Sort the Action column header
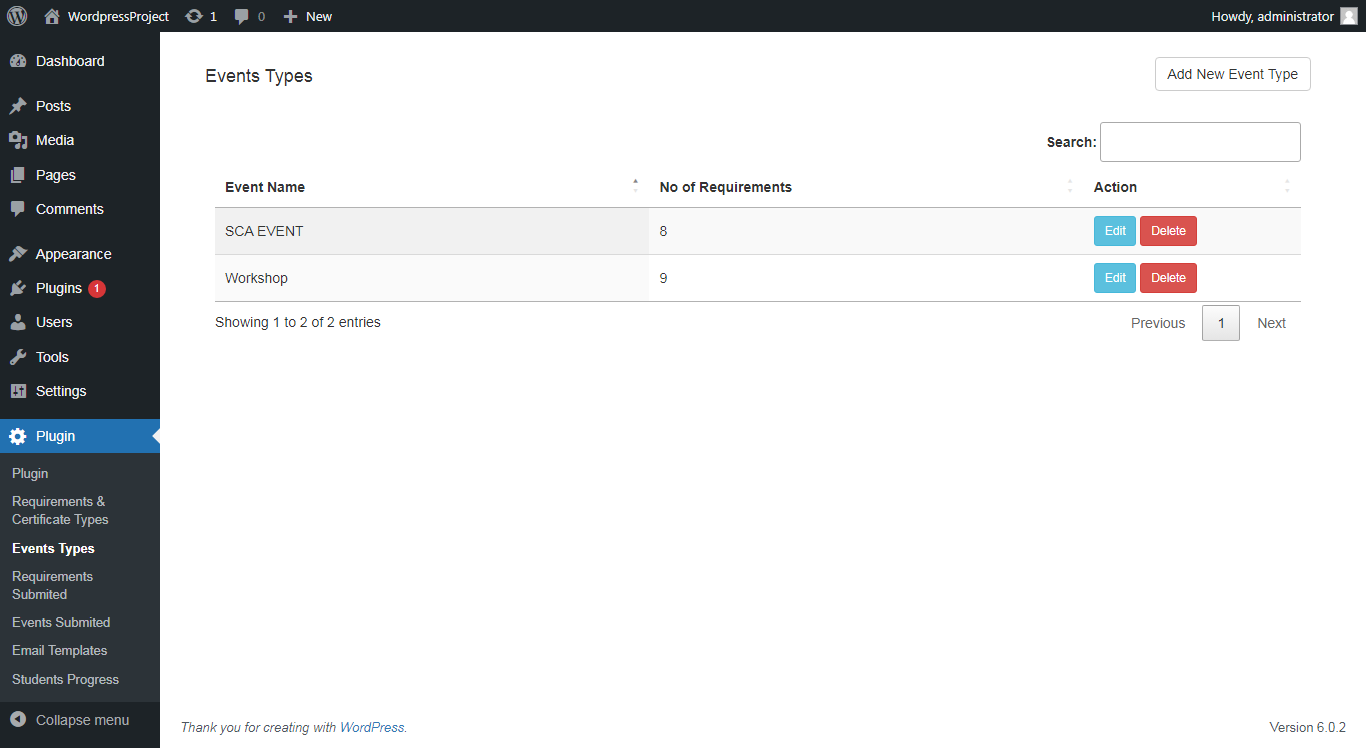Screen dimensions: 1366x748 click(x=1115, y=187)
